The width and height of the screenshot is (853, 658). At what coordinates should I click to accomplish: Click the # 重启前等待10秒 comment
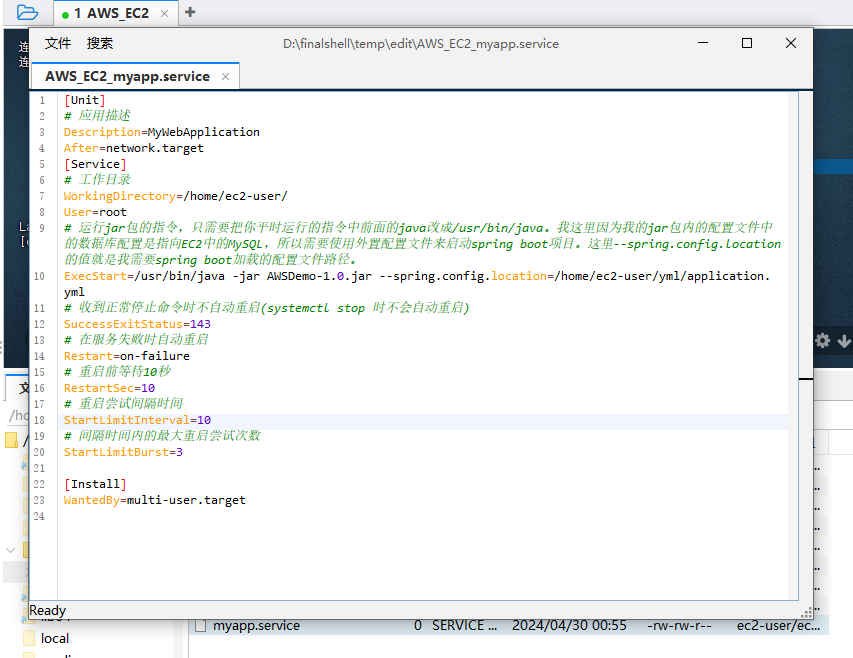pyautogui.click(x=118, y=372)
